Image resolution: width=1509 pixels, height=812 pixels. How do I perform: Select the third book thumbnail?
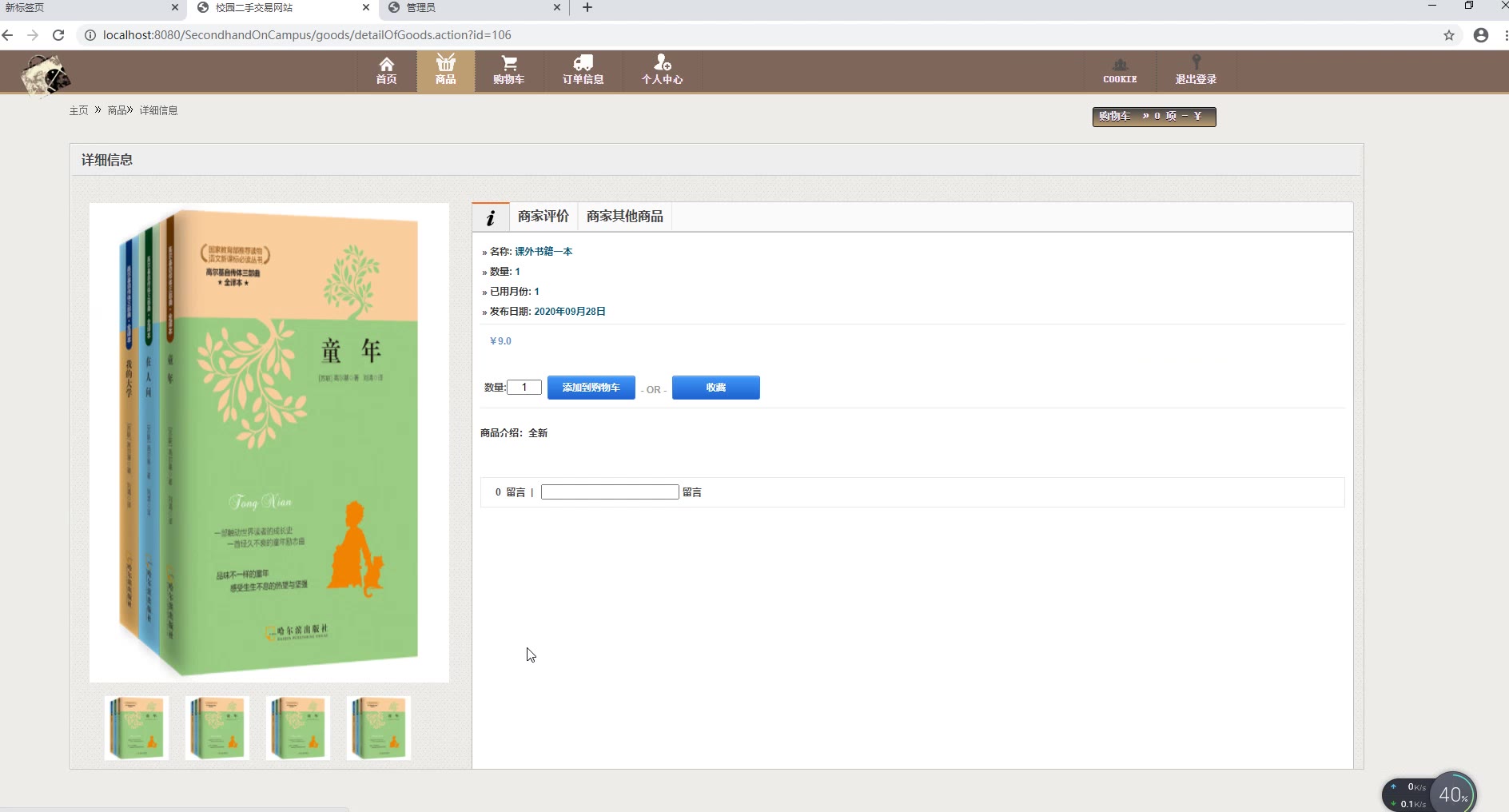point(297,727)
